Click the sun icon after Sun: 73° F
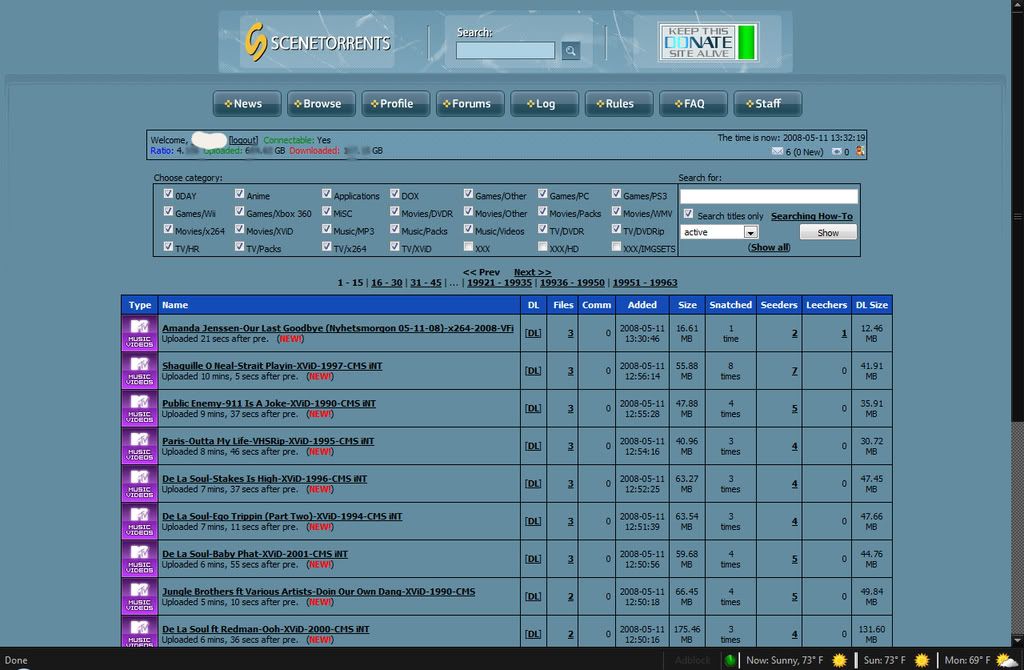1024x670 pixels. click(921, 660)
